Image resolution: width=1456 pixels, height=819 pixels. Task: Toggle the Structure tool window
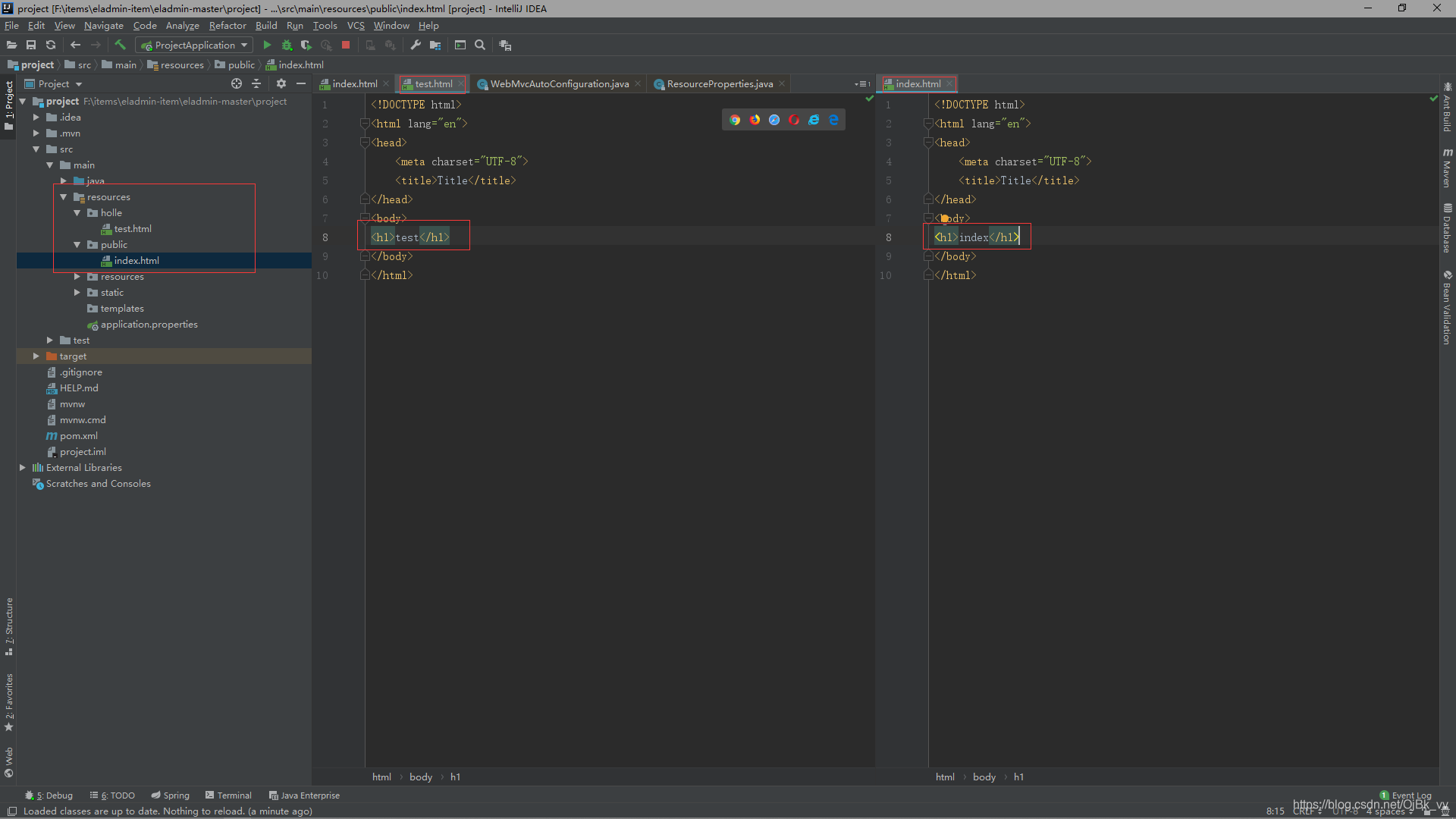click(x=9, y=626)
